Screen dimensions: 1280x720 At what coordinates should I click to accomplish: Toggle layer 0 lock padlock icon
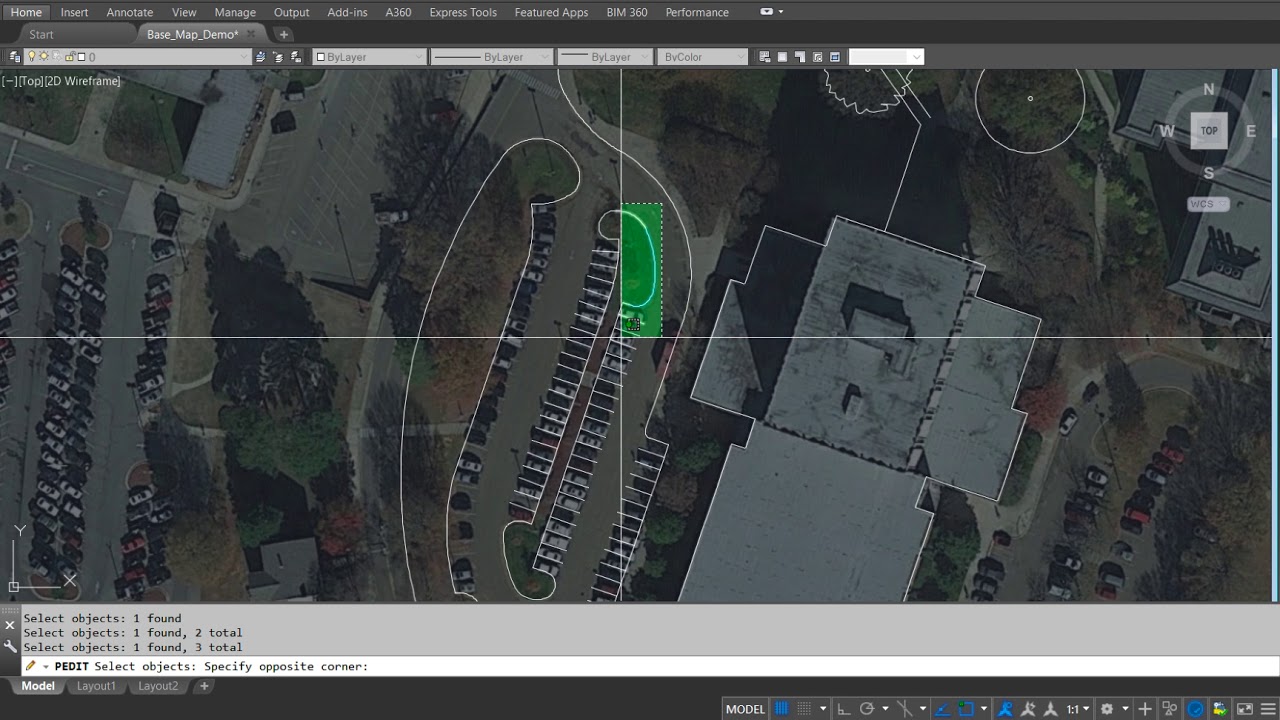coord(69,57)
